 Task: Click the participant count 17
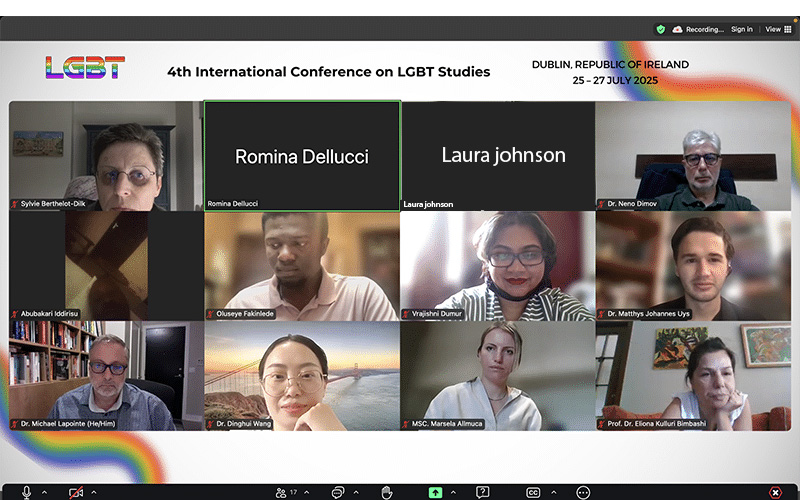tap(293, 492)
